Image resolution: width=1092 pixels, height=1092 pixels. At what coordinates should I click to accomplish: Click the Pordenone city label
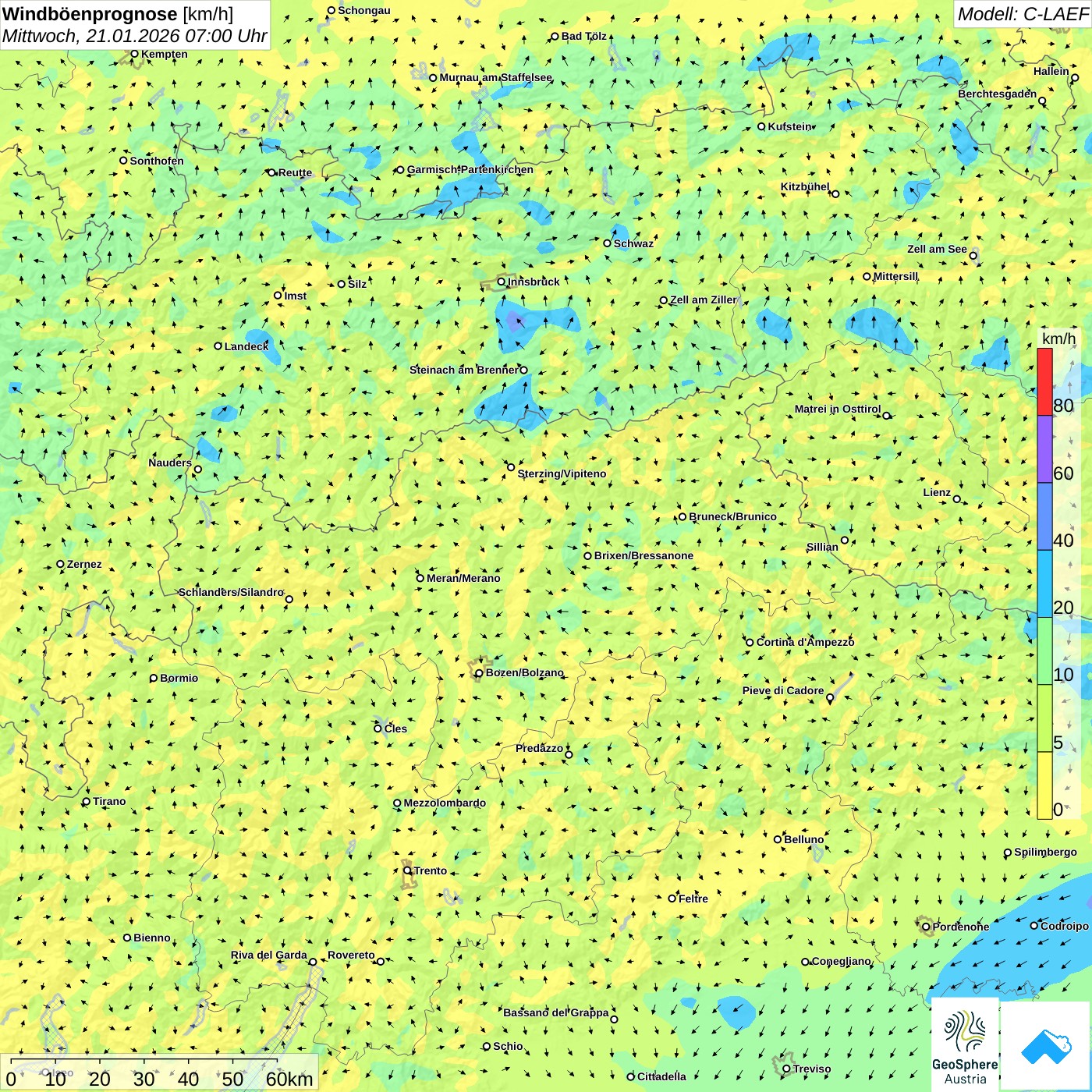pos(961,927)
